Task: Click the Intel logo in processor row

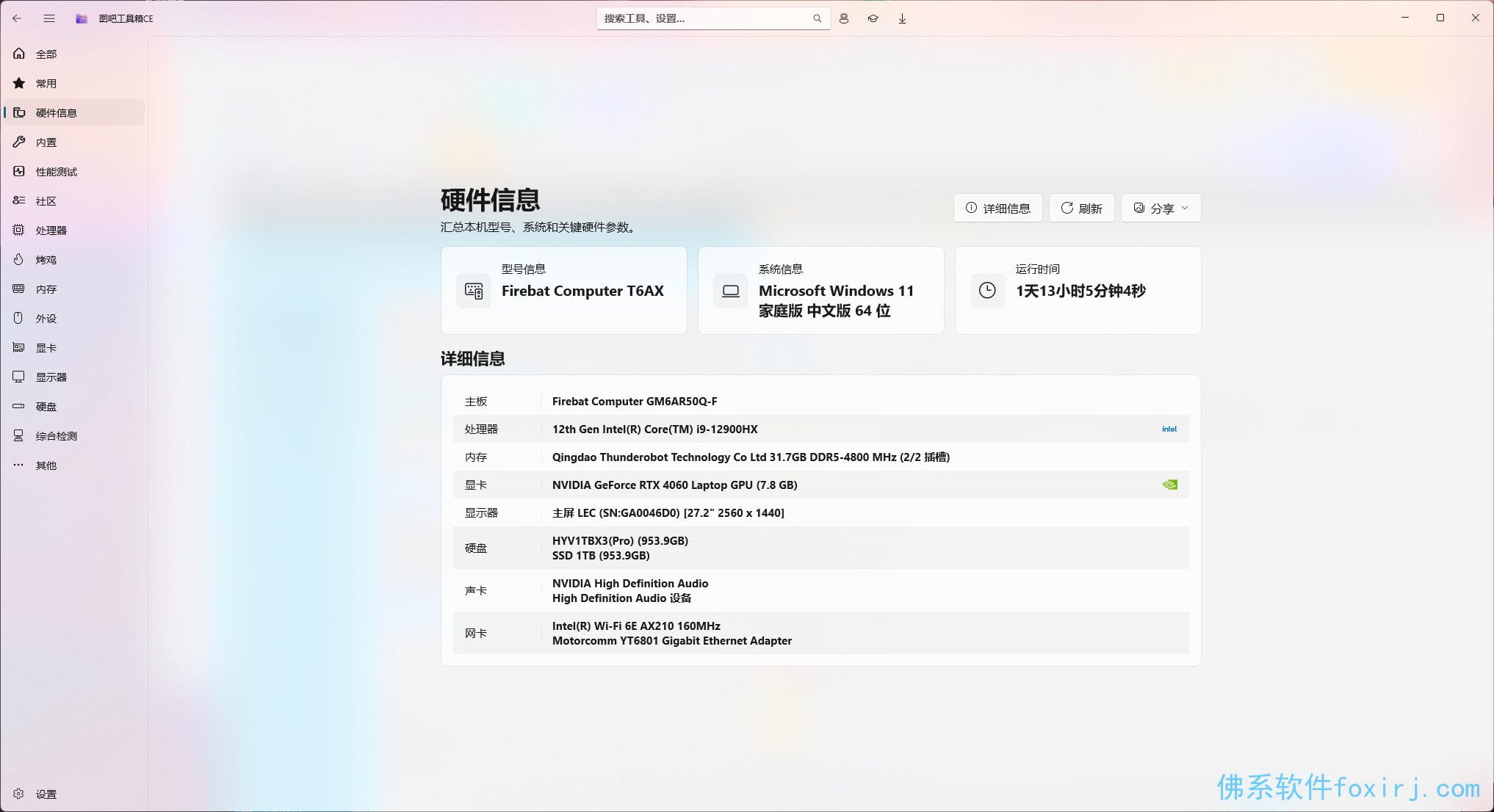Action: coord(1169,429)
